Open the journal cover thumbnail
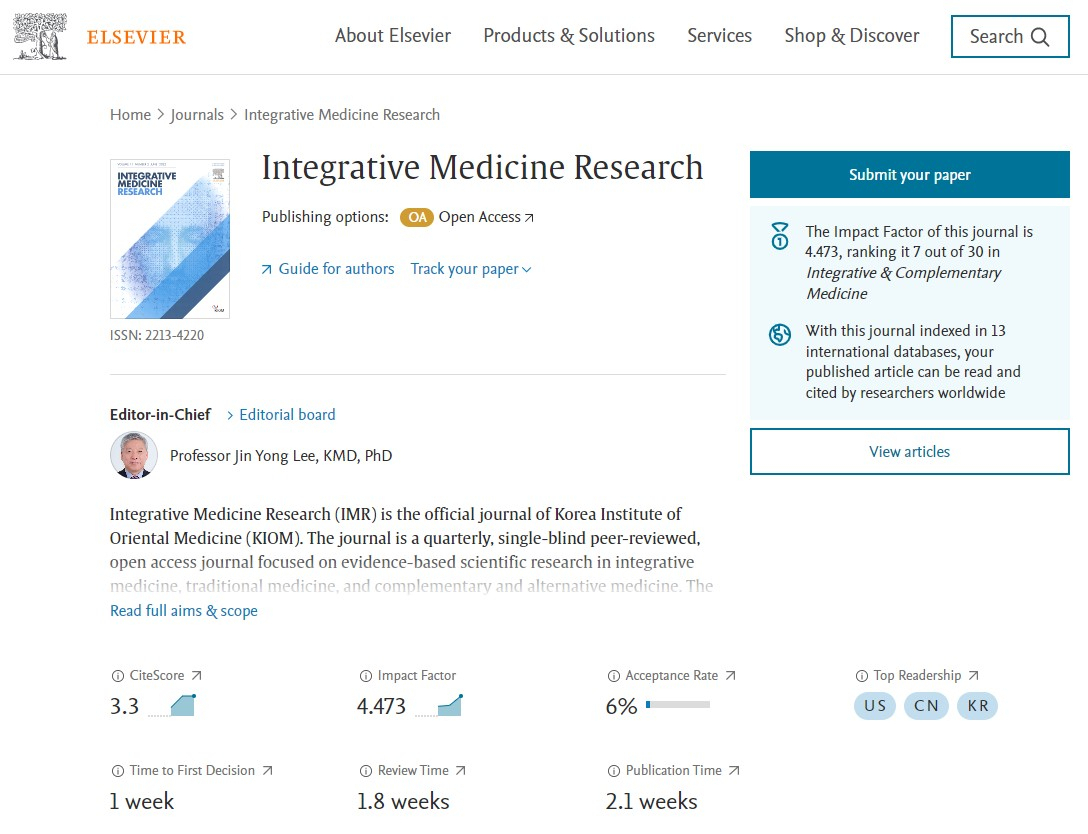This screenshot has height=834, width=1088. coord(170,239)
